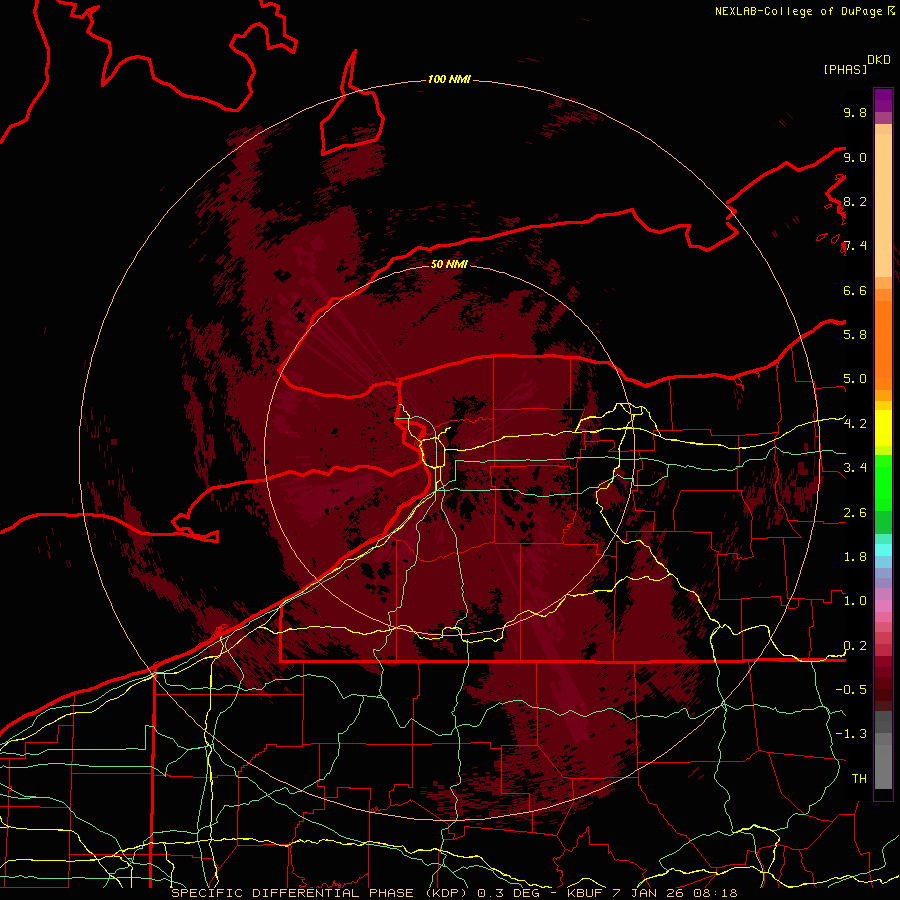Image resolution: width=900 pixels, height=900 pixels.
Task: Select the peach color bar segment
Action: point(883,205)
